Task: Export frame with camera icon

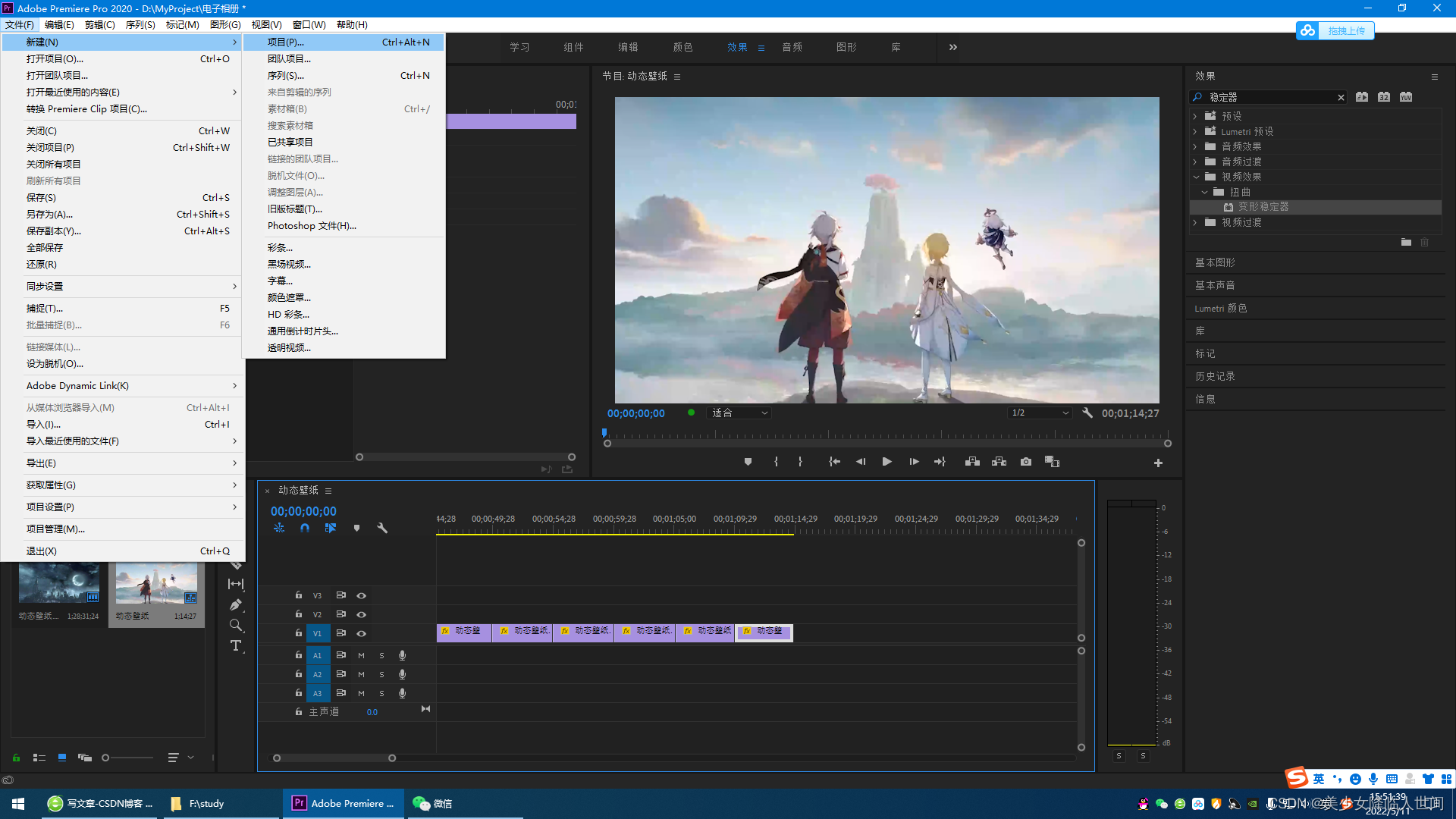Action: pos(1026,462)
